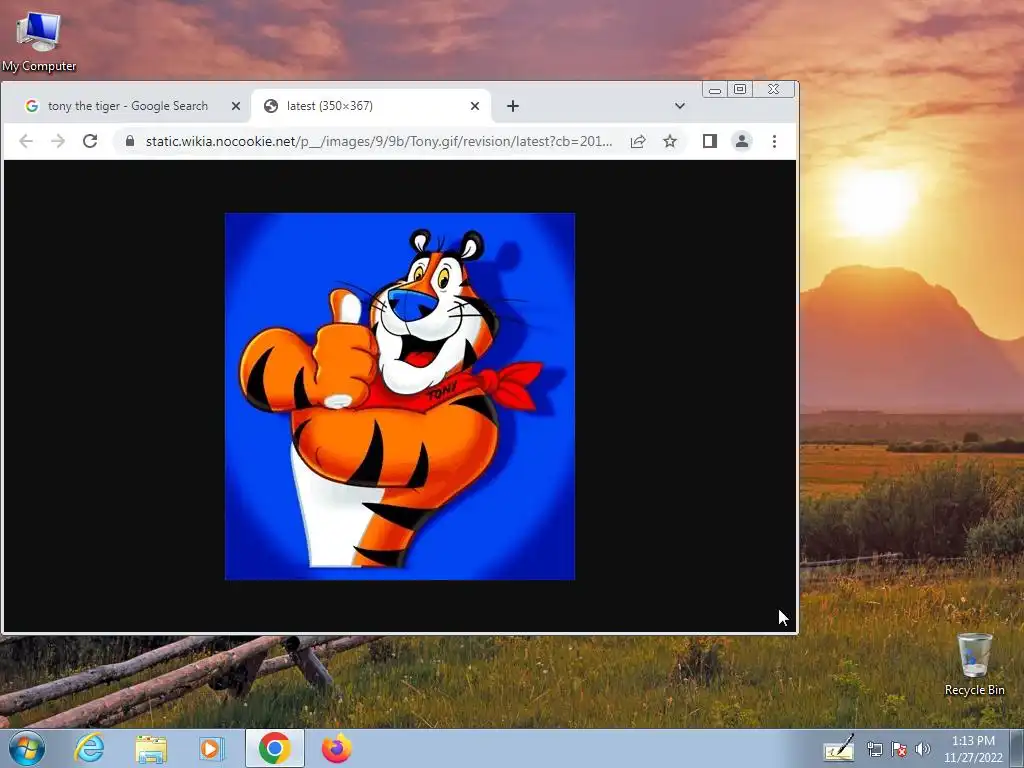This screenshot has width=1024, height=768.
Task: Open the volume speaker tray icon
Action: 922,749
